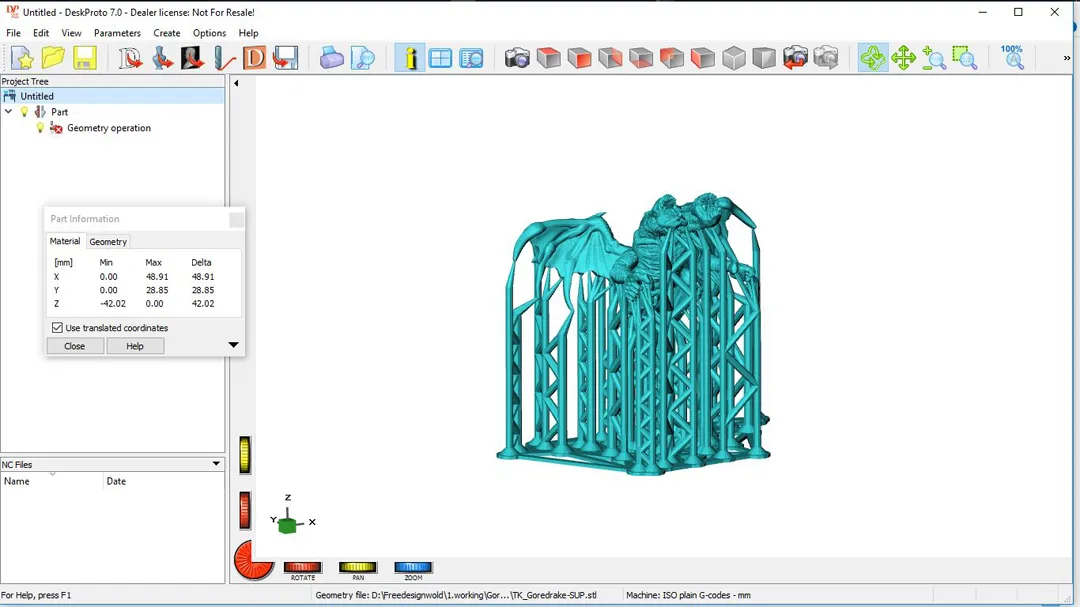Click the Subjects in View icon
This screenshot has height=607, width=1080.
point(471,58)
